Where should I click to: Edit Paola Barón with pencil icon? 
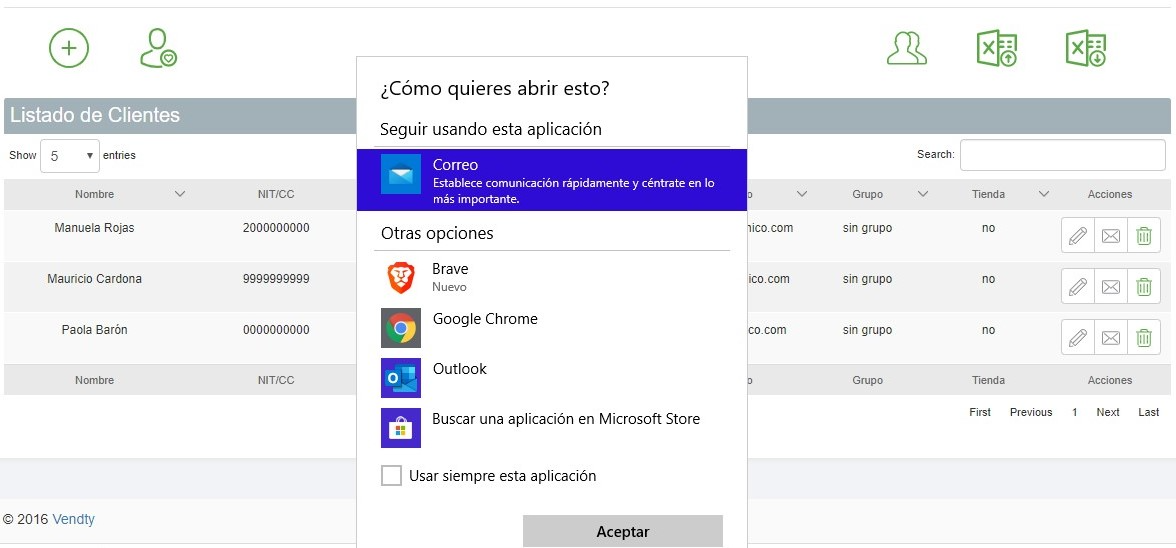coord(1078,337)
